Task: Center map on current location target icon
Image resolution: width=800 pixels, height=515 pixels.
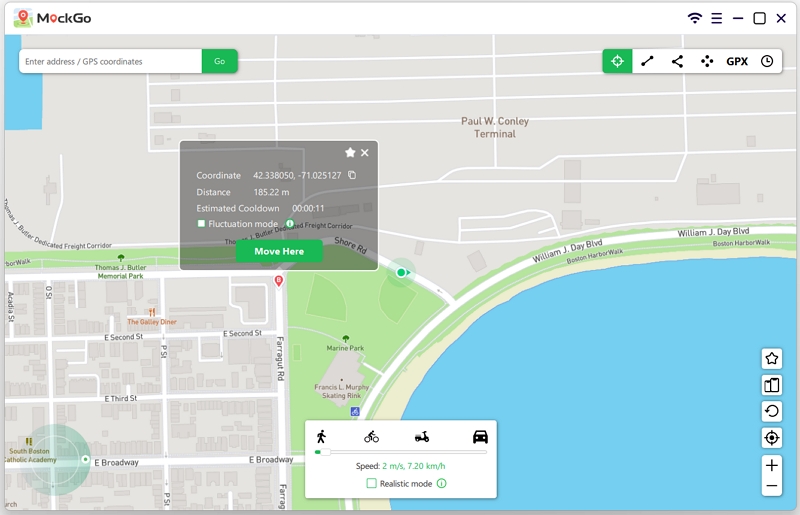Action: tap(771, 437)
